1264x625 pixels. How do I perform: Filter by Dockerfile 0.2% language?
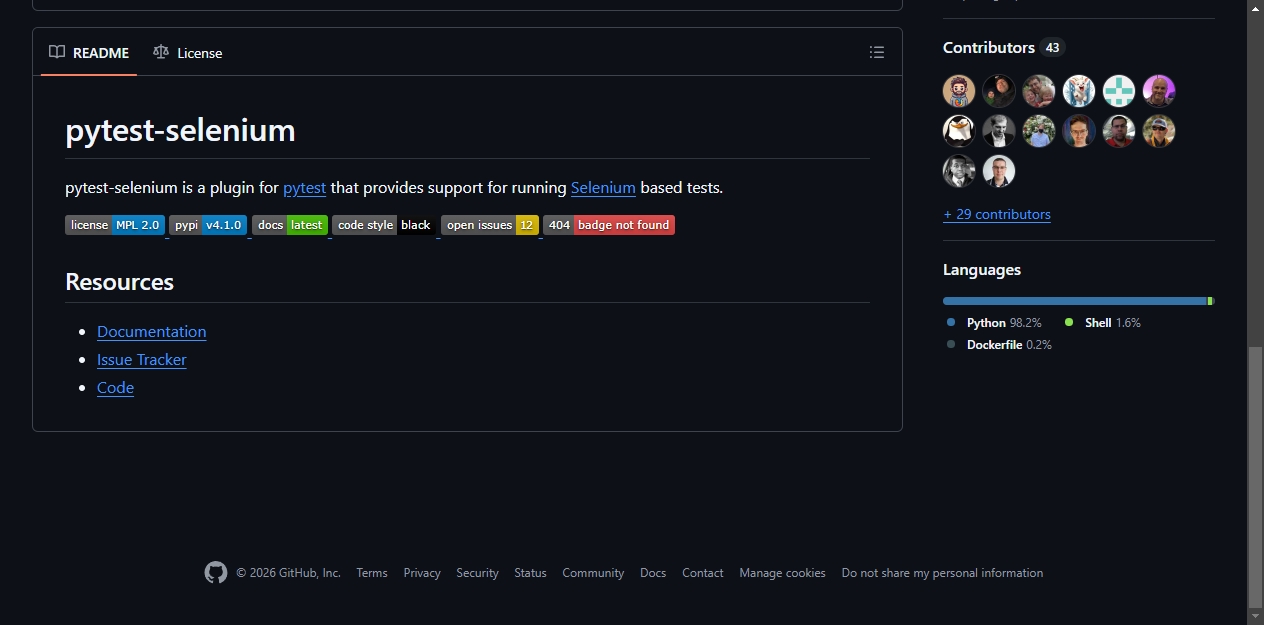coord(999,345)
